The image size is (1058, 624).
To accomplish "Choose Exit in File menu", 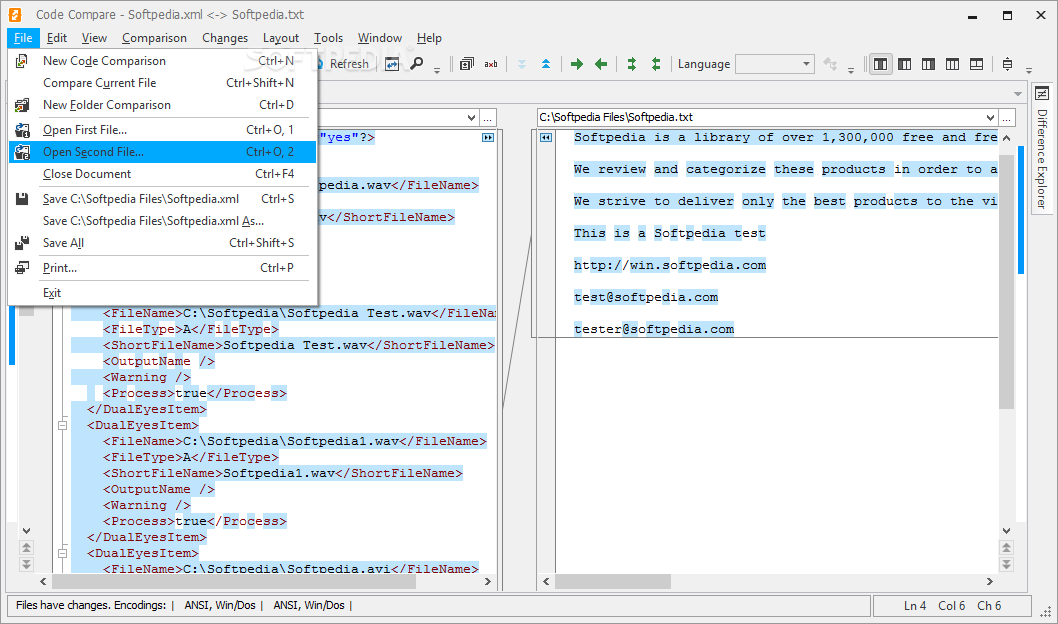I will [162, 293].
